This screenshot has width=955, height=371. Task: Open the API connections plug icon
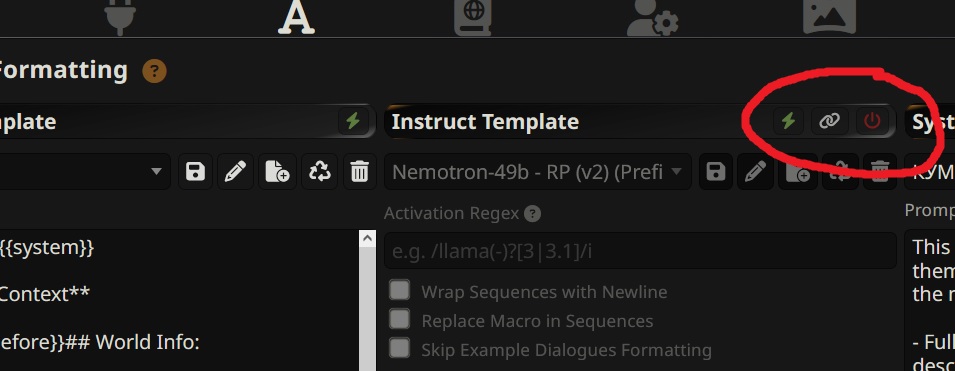click(119, 16)
